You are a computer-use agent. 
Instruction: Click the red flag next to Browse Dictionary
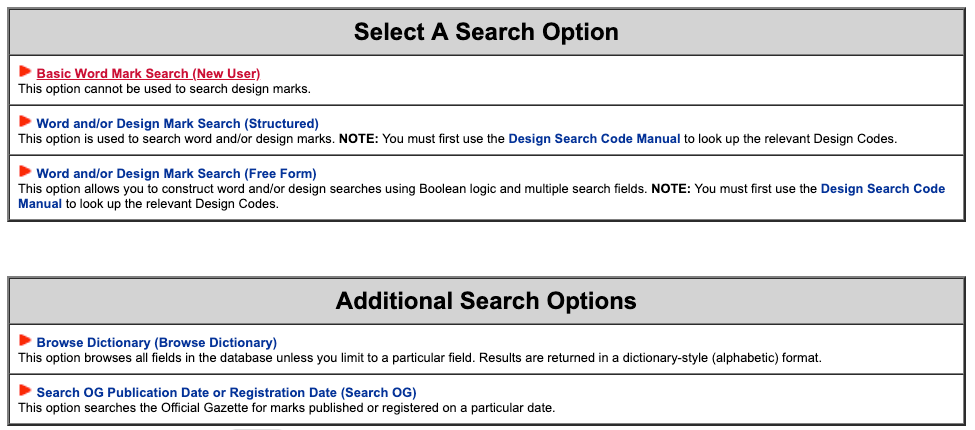[x=25, y=340]
